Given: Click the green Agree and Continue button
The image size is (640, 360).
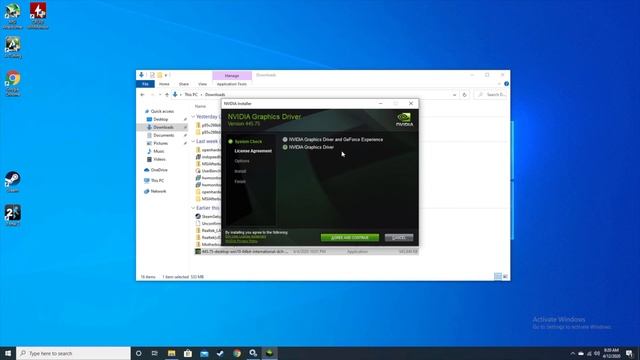Looking at the screenshot, I should tap(350, 238).
